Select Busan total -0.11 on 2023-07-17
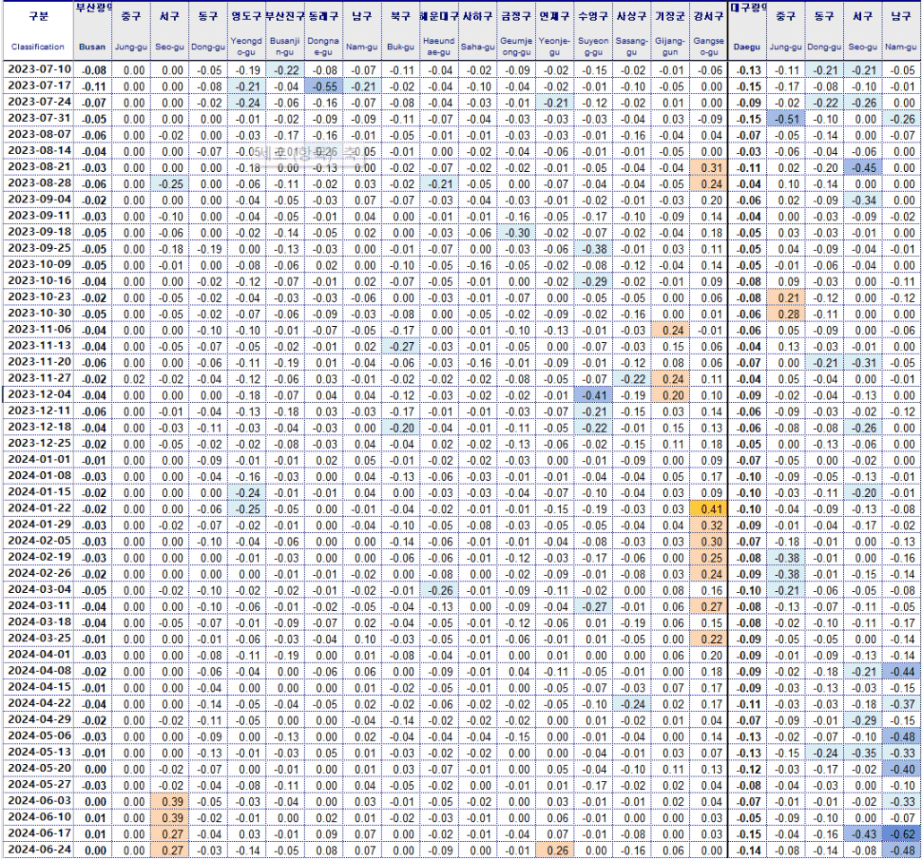Viewport: 922px width, 860px height. point(93,86)
